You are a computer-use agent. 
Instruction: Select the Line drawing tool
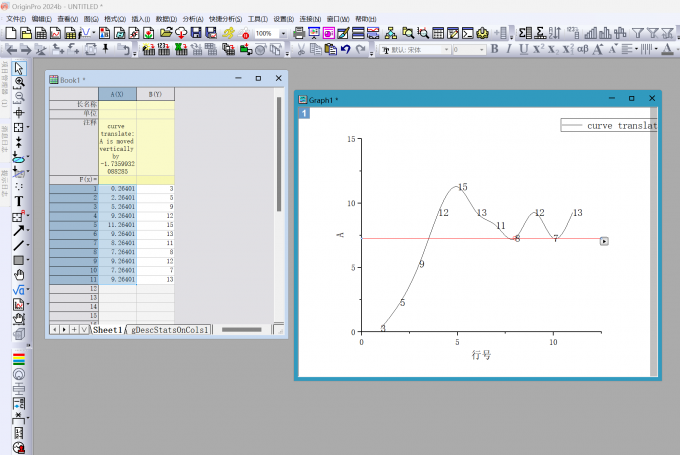point(18,246)
